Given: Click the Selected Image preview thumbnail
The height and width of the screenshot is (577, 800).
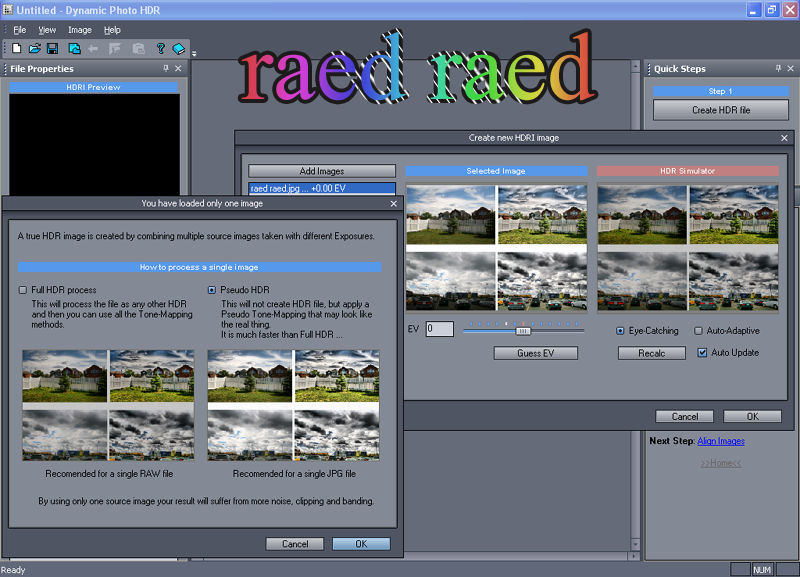Looking at the screenshot, I should tap(496, 247).
